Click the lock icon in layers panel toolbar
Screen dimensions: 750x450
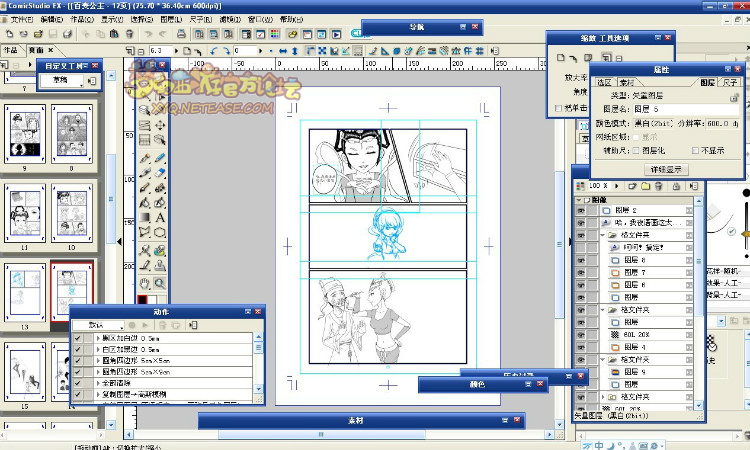(676, 186)
